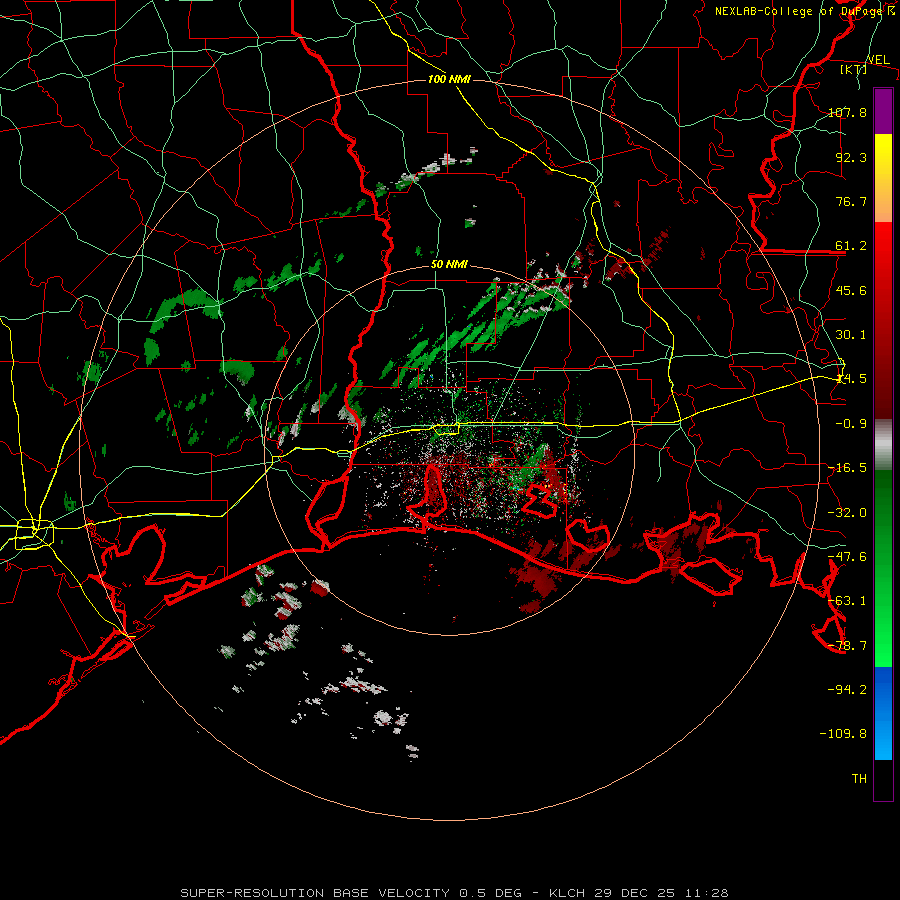Click the 100 NMI range ring label

(x=449, y=79)
